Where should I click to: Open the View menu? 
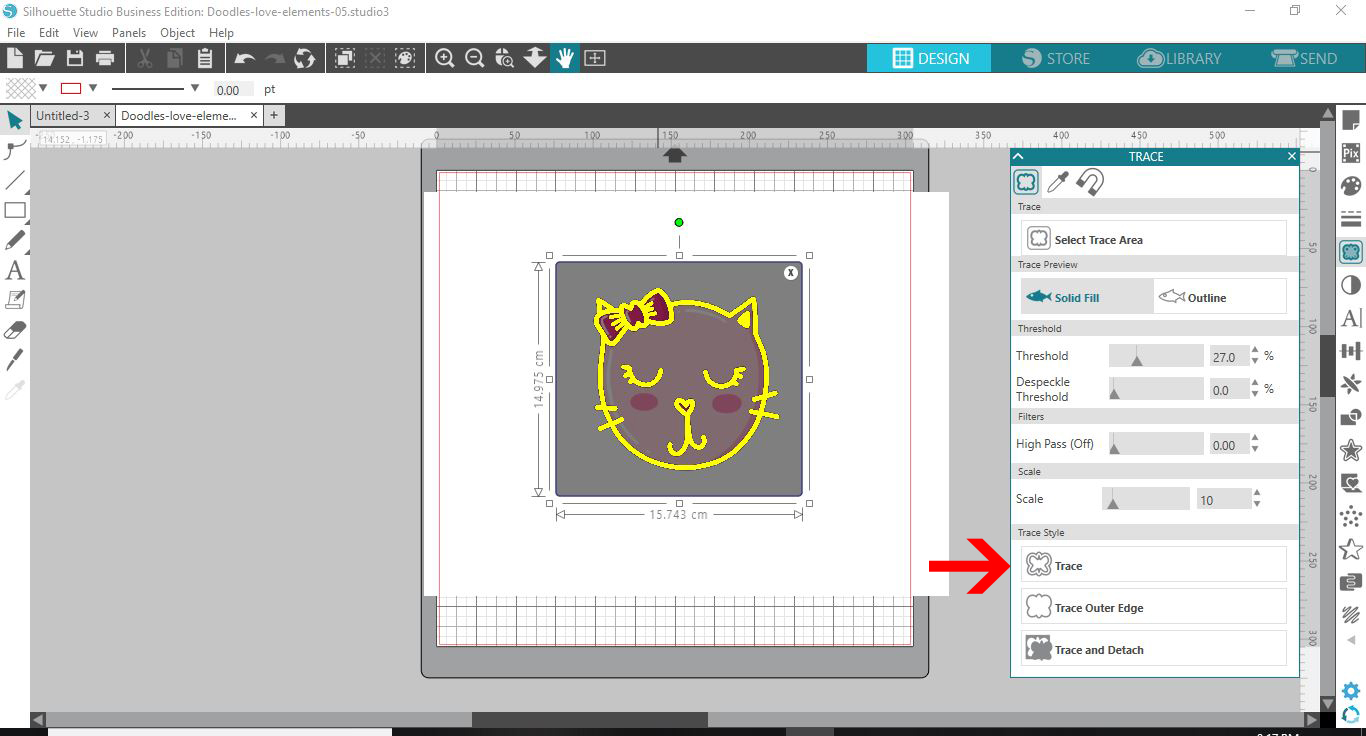[x=85, y=33]
